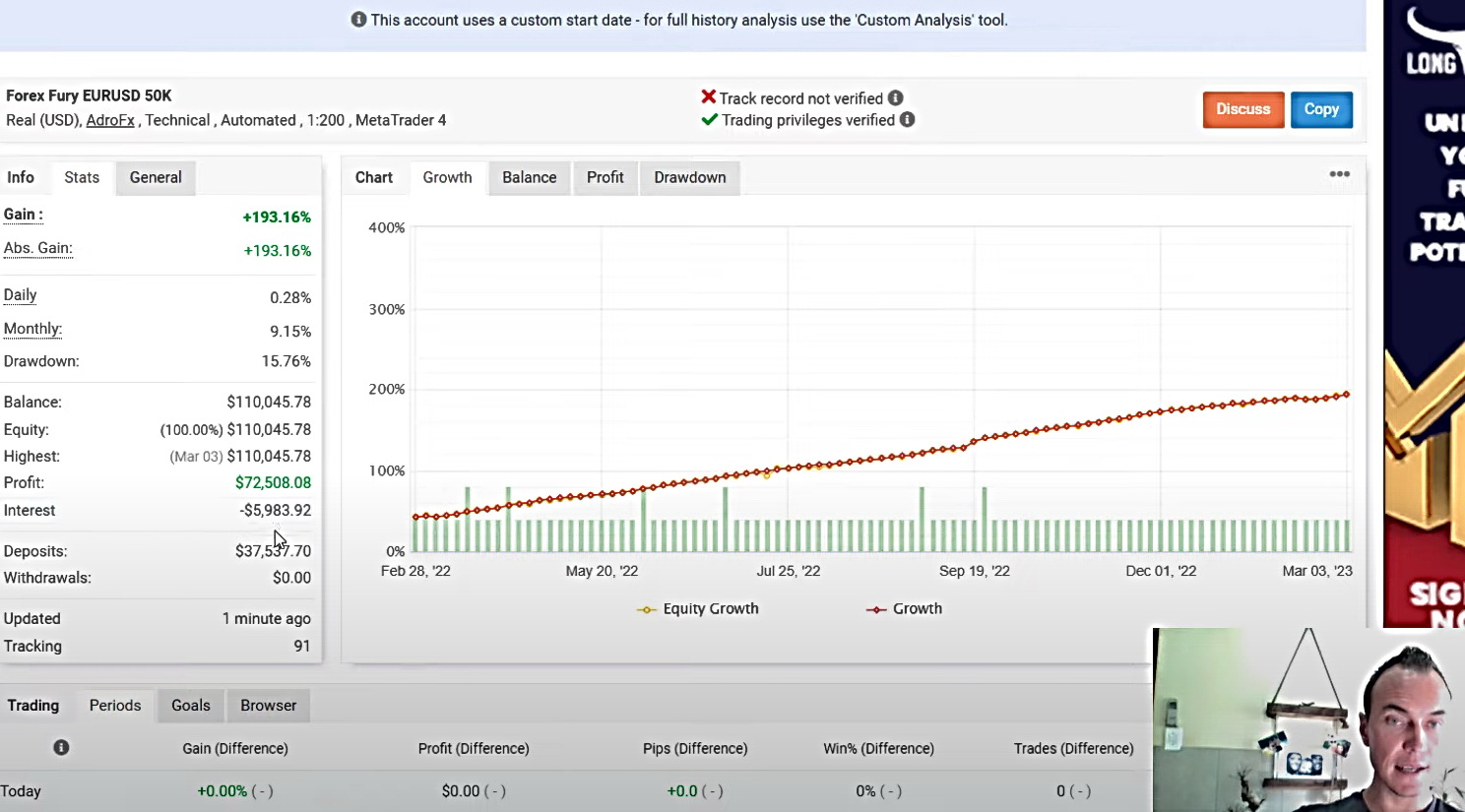Screen dimensions: 1465x812
Task: Switch to the Stats tab
Action: point(82,177)
